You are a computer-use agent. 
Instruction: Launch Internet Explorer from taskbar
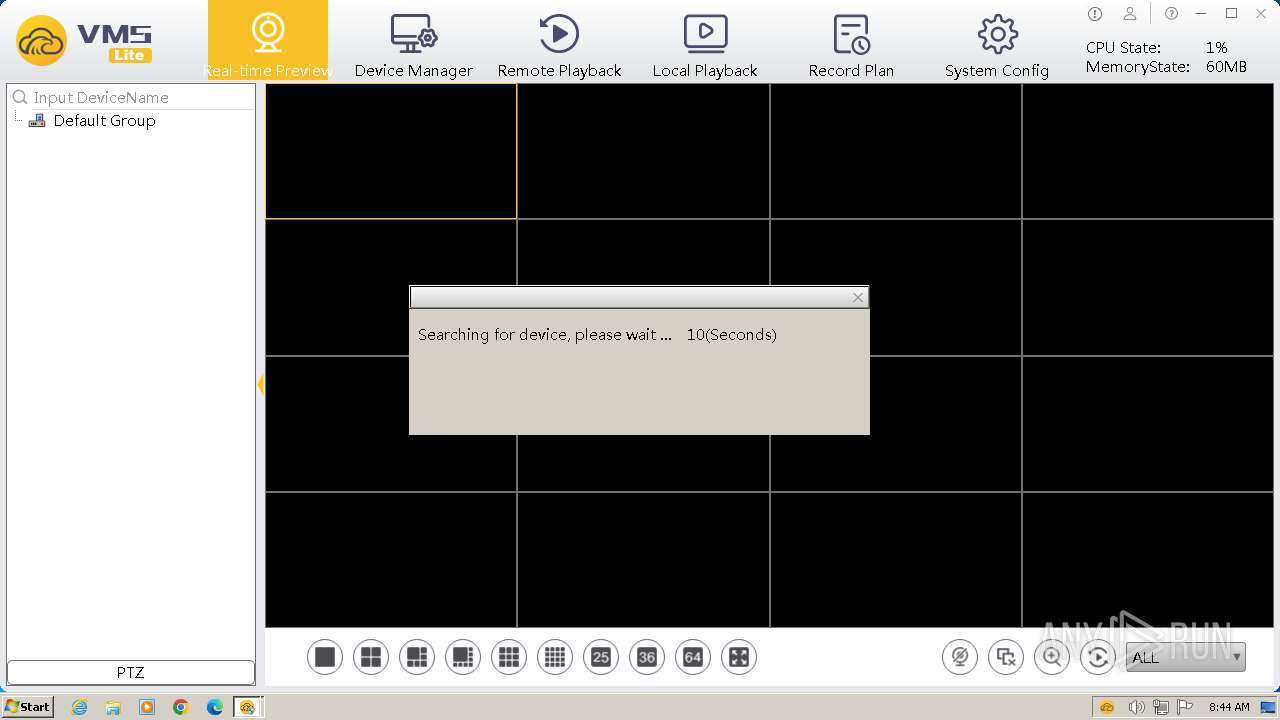(x=80, y=707)
